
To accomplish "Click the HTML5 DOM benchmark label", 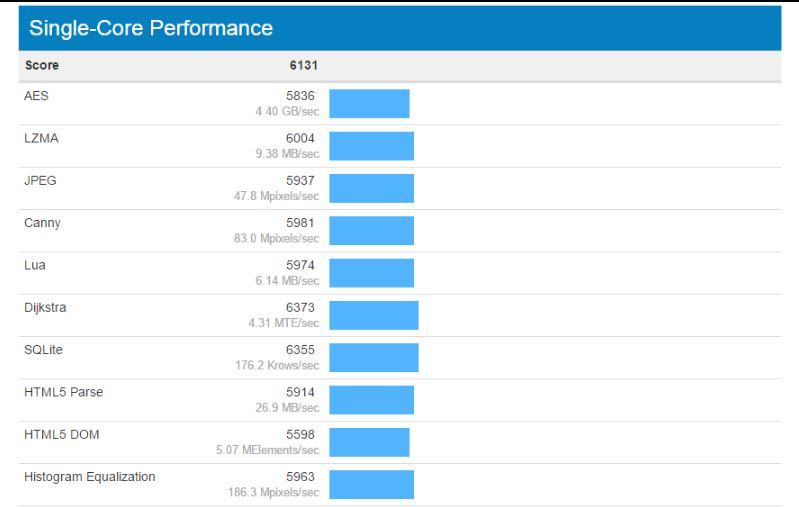I will [61, 434].
